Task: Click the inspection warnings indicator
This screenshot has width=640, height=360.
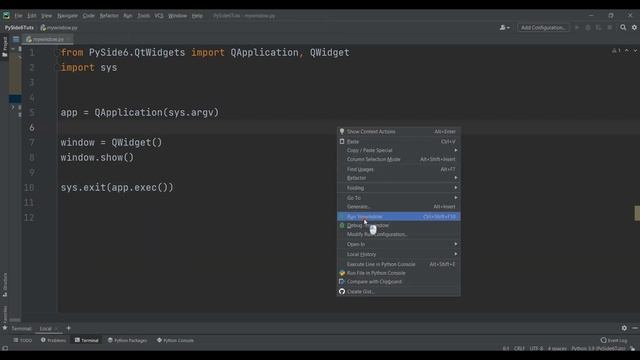Action: tap(616, 51)
